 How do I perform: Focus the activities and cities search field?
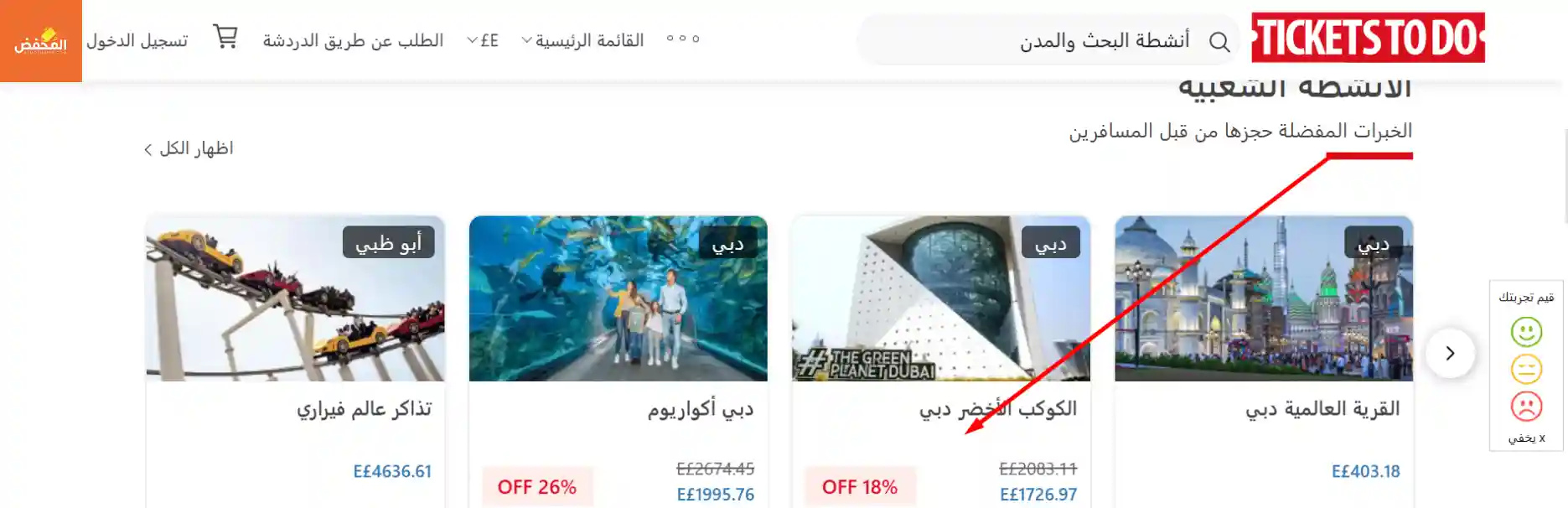click(1048, 40)
